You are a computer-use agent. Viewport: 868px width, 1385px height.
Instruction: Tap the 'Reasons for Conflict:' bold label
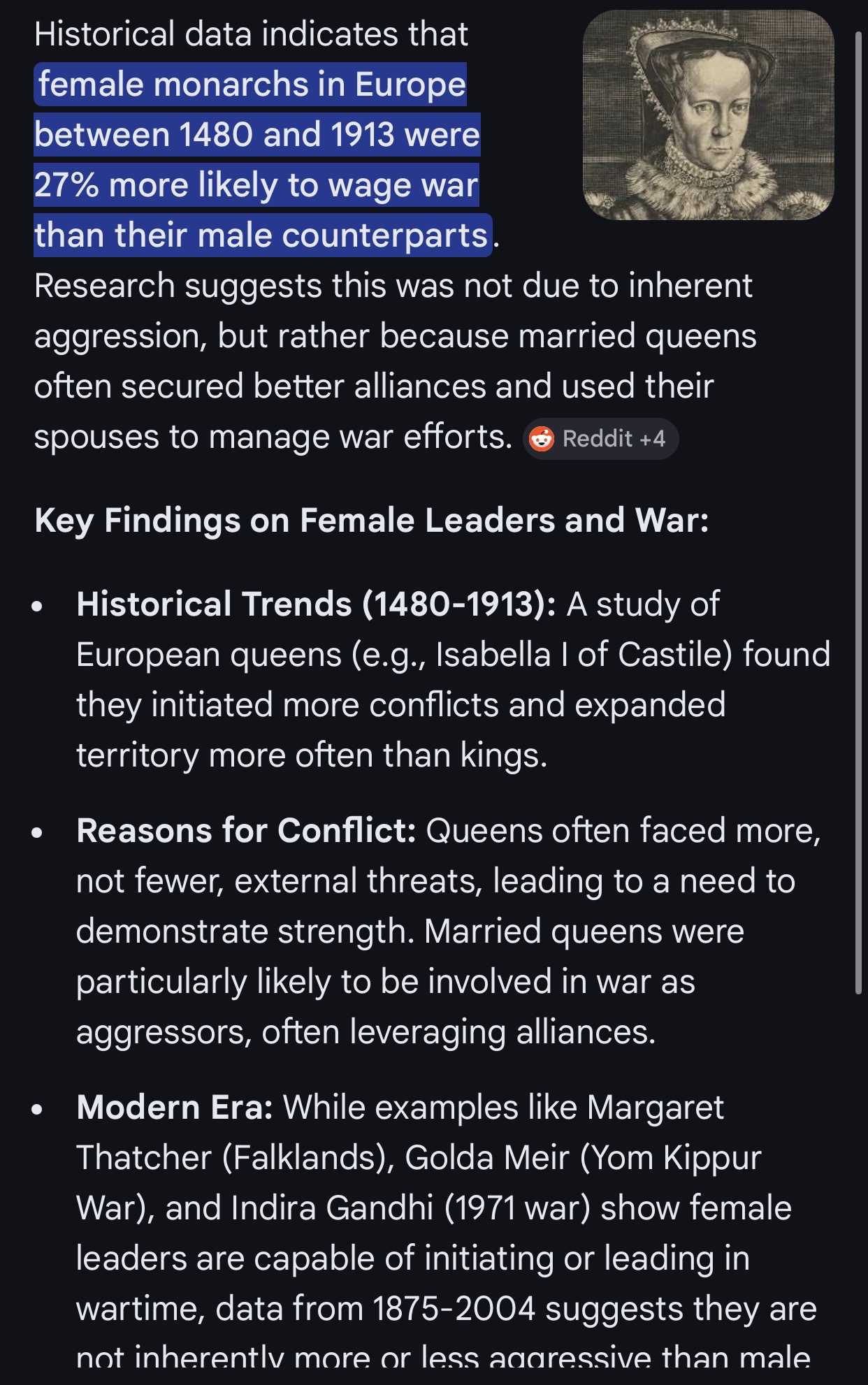tap(246, 831)
